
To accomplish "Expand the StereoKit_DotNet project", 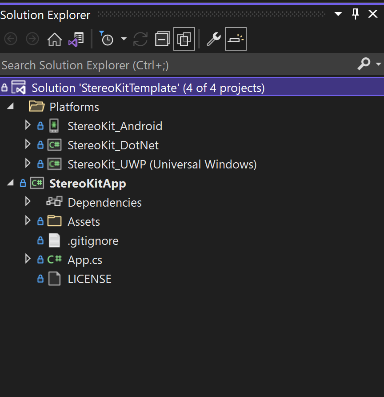I will click(x=28, y=144).
